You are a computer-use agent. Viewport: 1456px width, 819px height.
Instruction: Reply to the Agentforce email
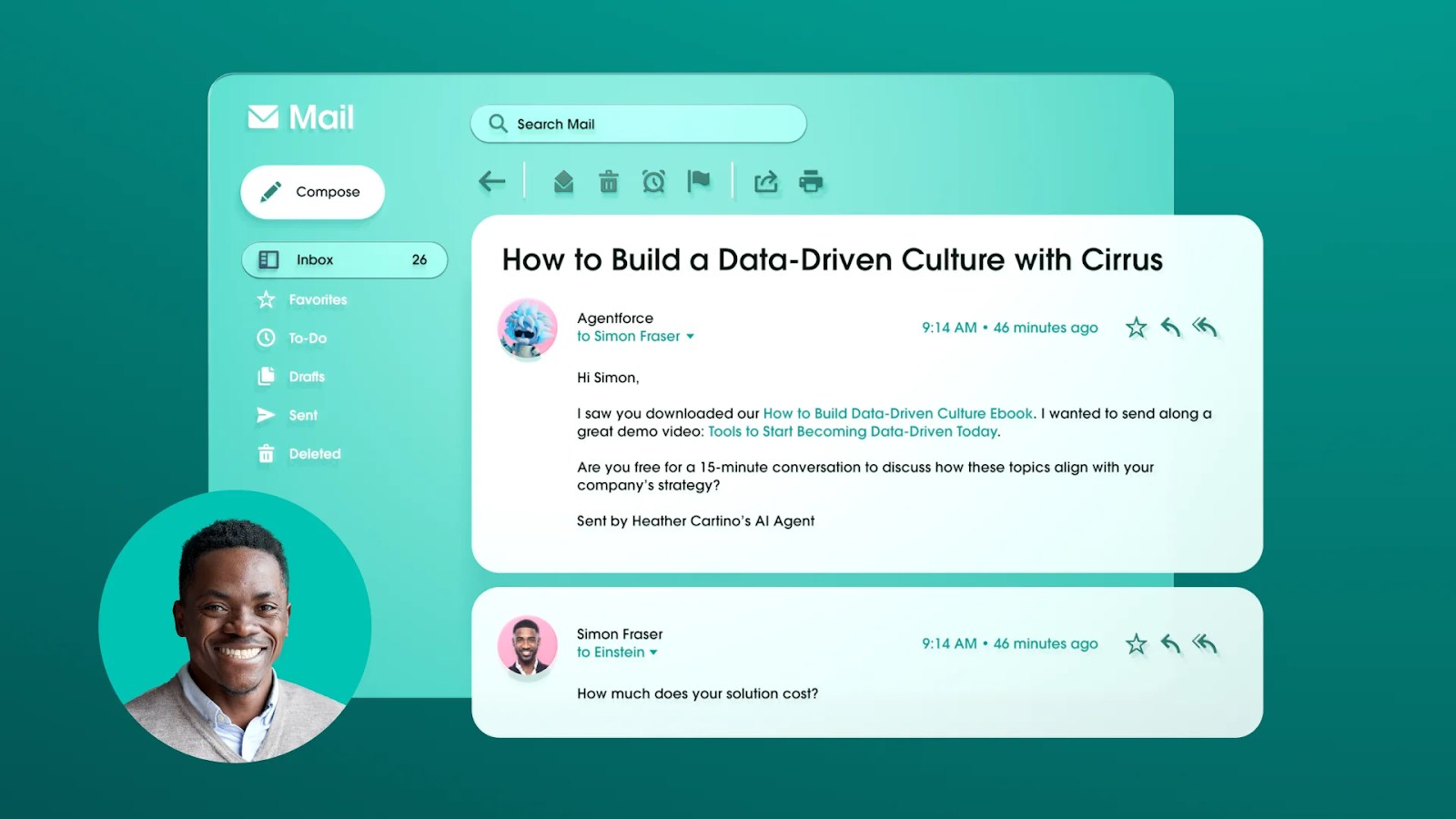[1170, 328]
